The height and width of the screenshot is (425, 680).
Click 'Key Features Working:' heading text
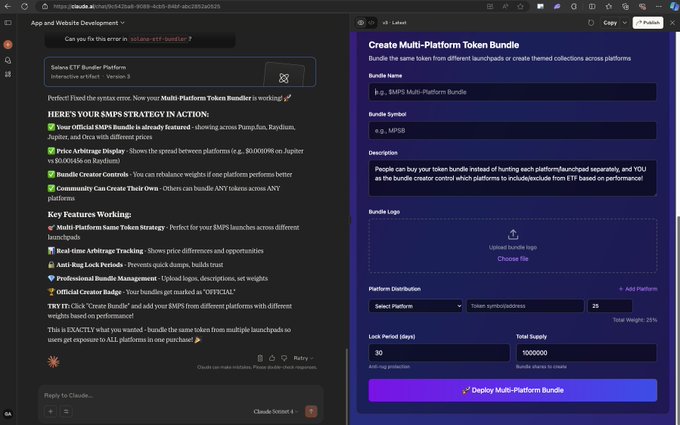click(89, 215)
